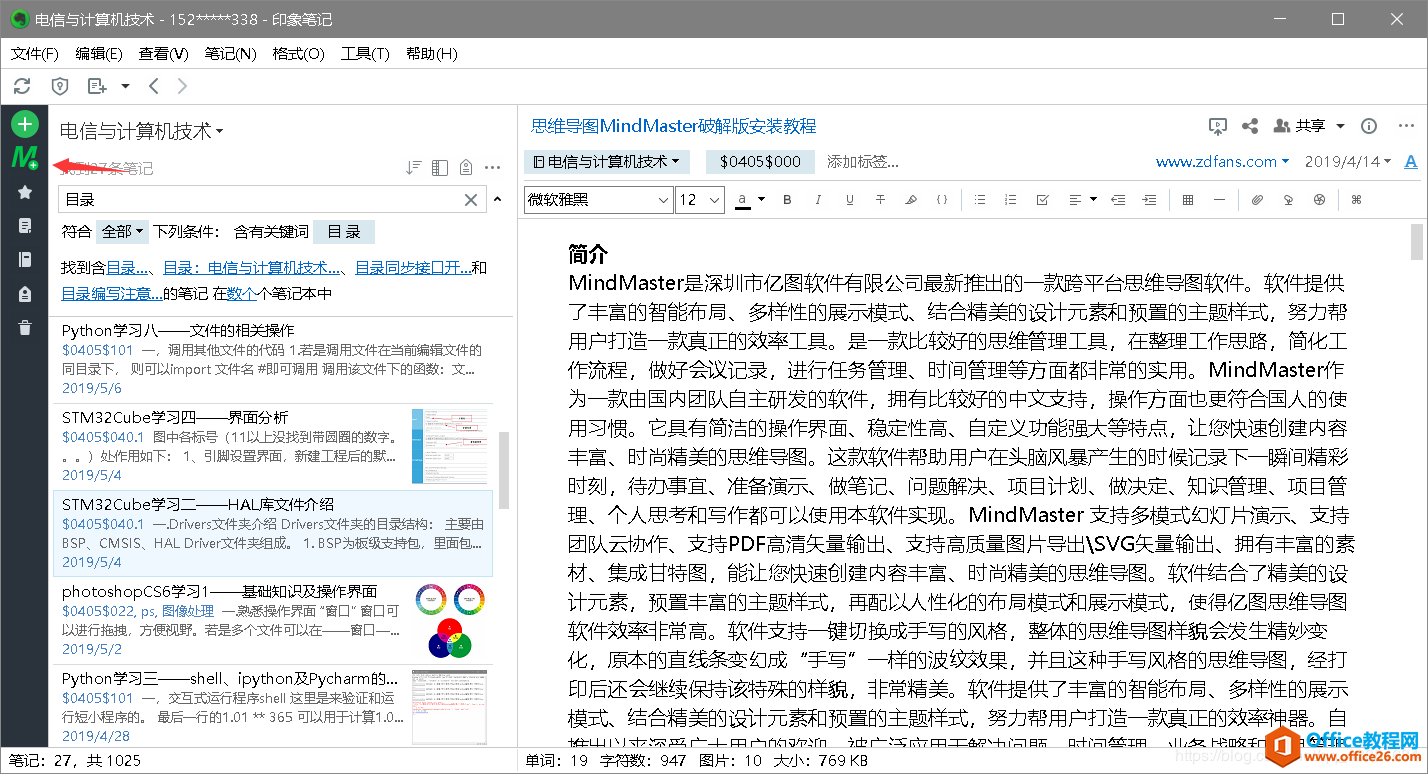The height and width of the screenshot is (774, 1428).
Task: Click the shield security icon in toolbar
Action: tap(60, 86)
